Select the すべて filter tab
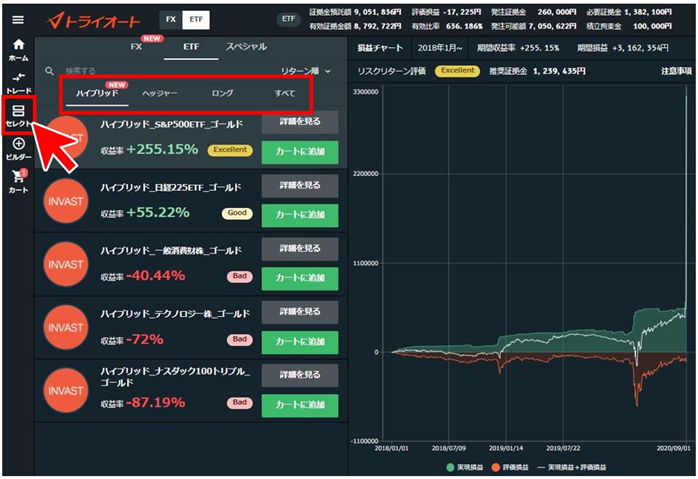 284,93
